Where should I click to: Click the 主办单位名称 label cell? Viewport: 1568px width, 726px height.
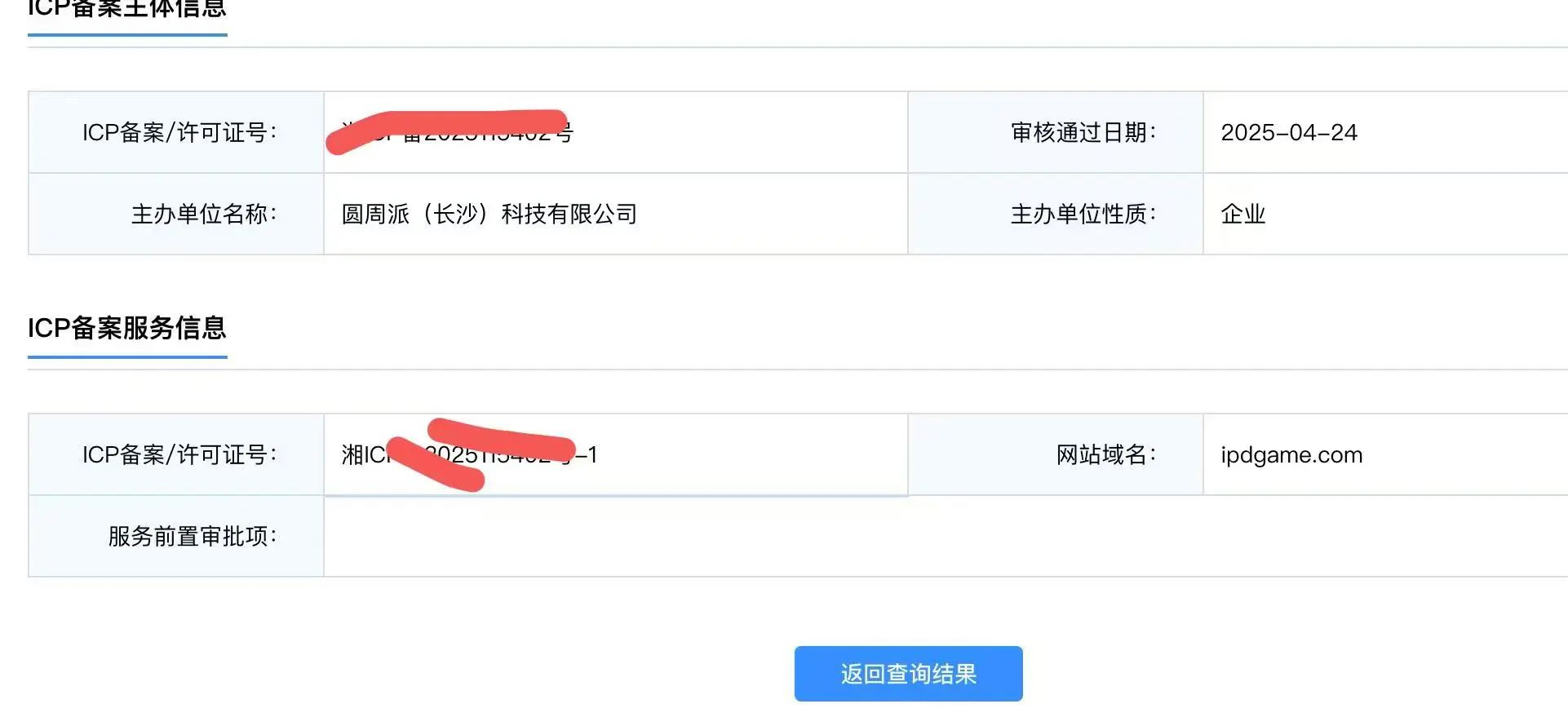click(176, 214)
